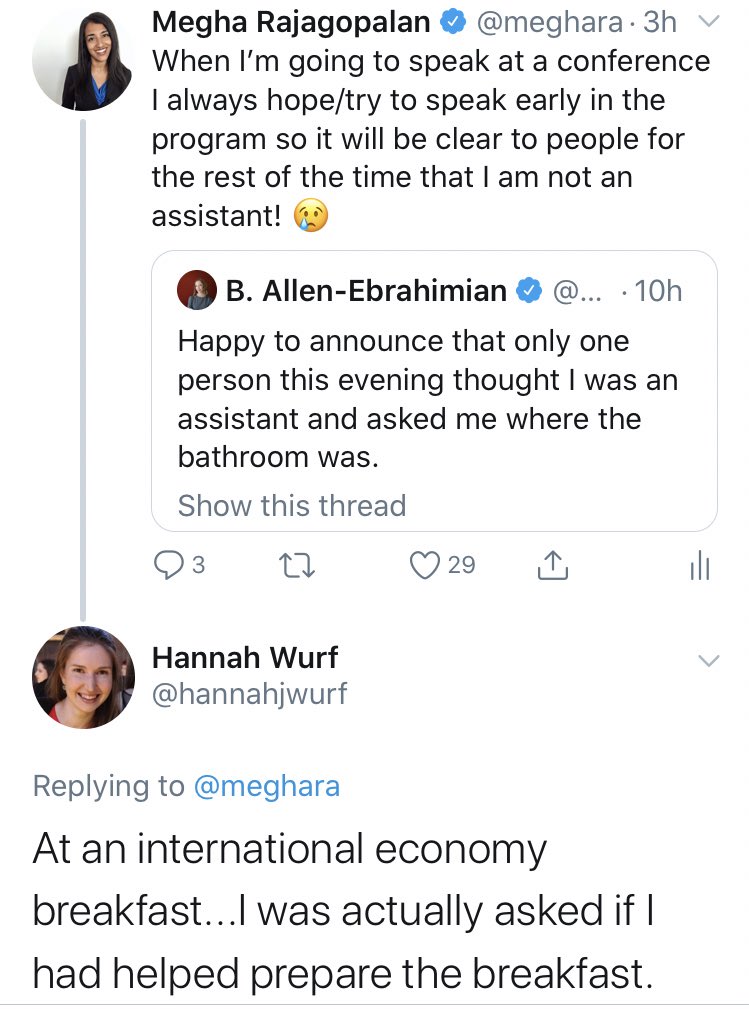Image resolution: width=749 pixels, height=1009 pixels.
Task: Open Hannah Wurf display name
Action: (245, 657)
